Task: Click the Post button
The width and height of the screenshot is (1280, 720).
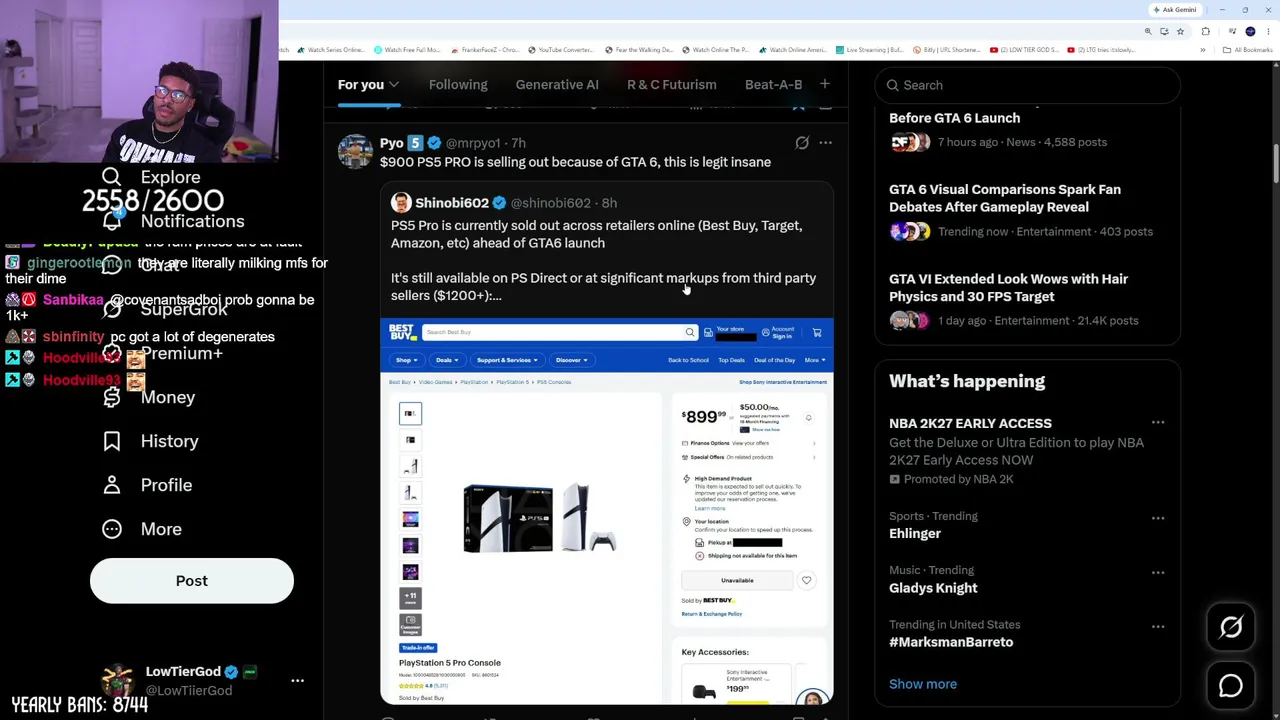Action: coord(192,581)
